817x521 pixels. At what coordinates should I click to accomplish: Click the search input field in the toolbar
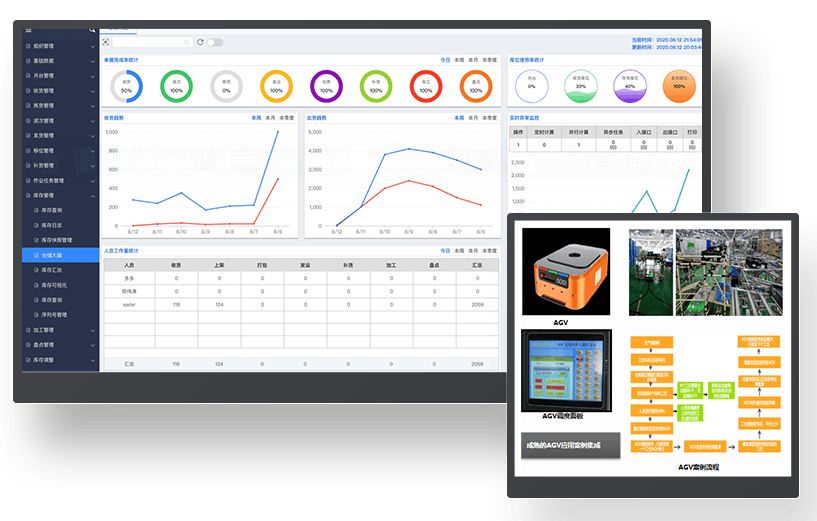tap(148, 42)
